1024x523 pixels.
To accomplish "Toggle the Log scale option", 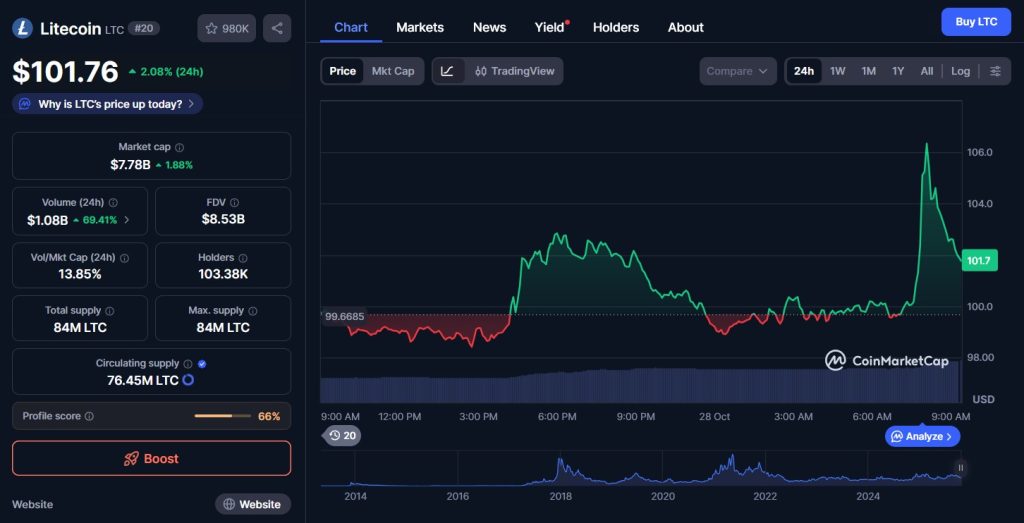I will pos(960,71).
